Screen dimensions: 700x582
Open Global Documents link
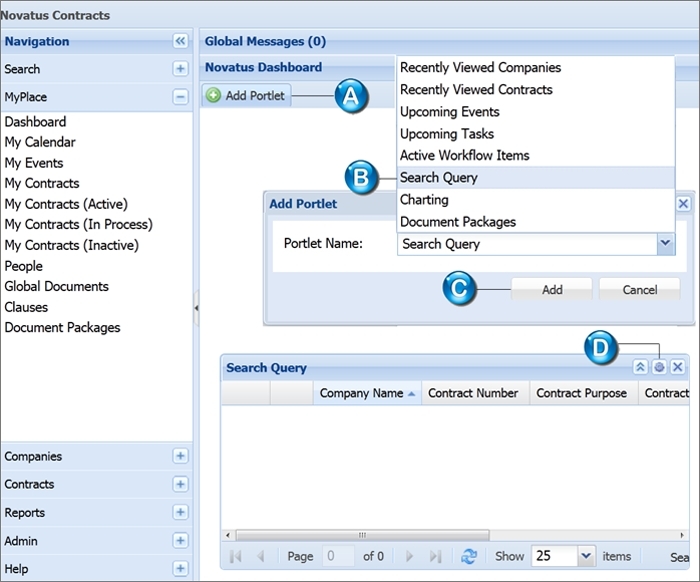coord(56,286)
